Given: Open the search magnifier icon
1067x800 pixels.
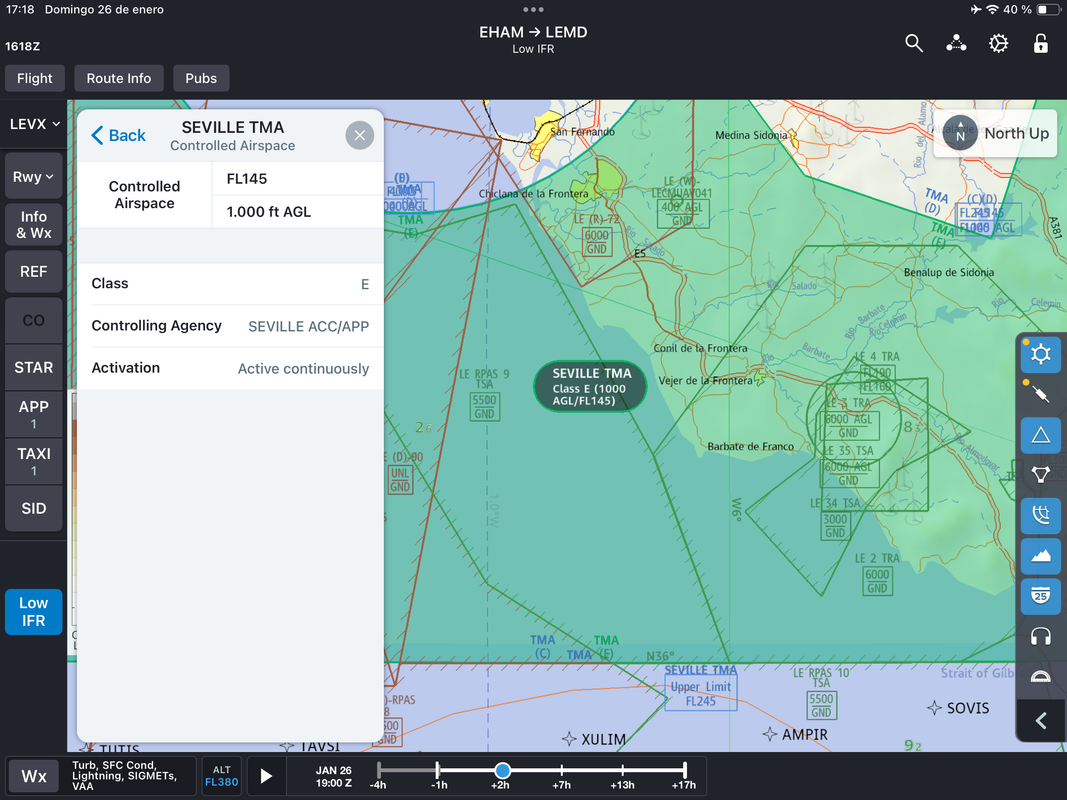Looking at the screenshot, I should [914, 44].
